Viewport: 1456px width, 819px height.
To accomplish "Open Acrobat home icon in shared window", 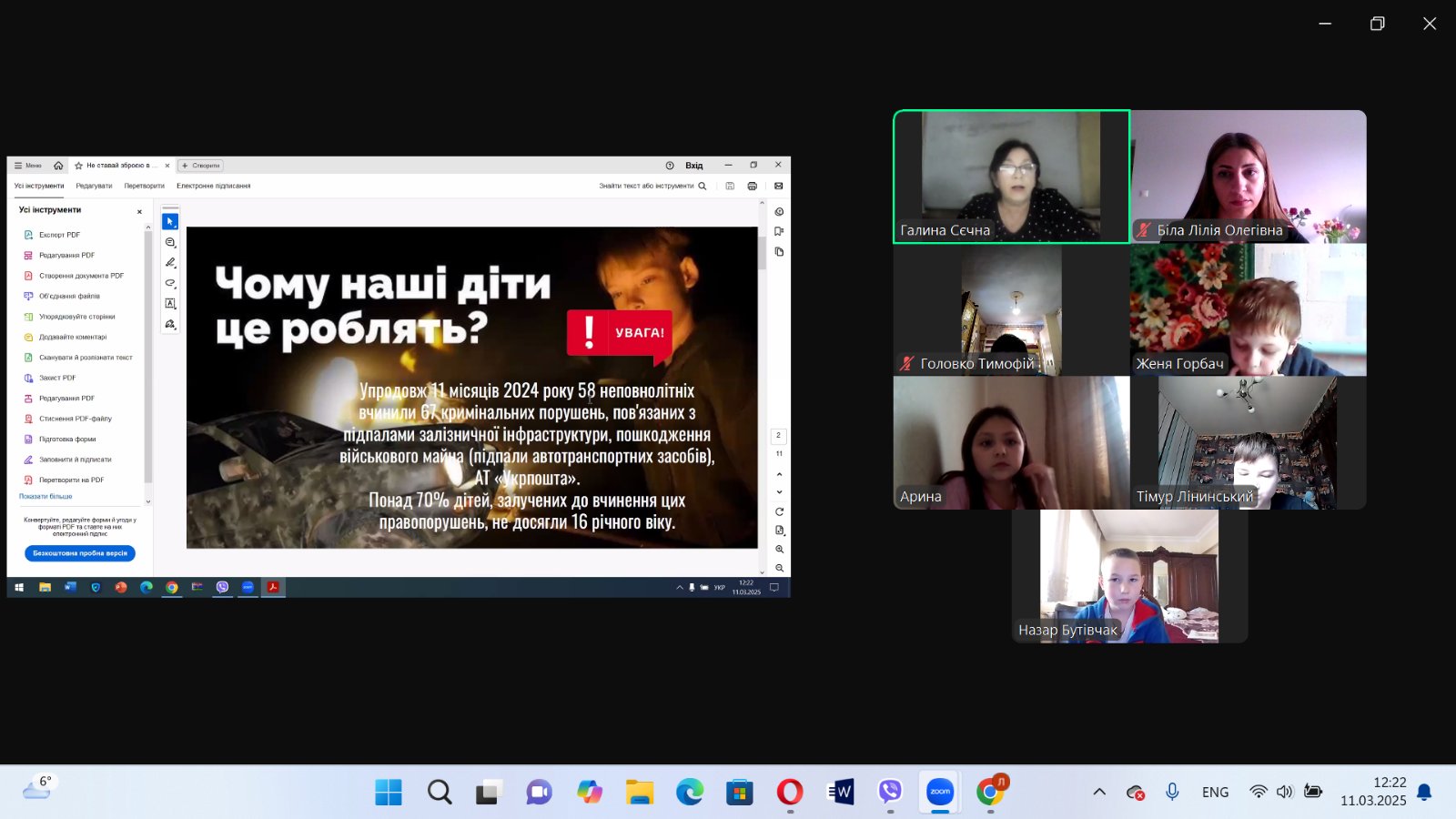I will tap(58, 166).
